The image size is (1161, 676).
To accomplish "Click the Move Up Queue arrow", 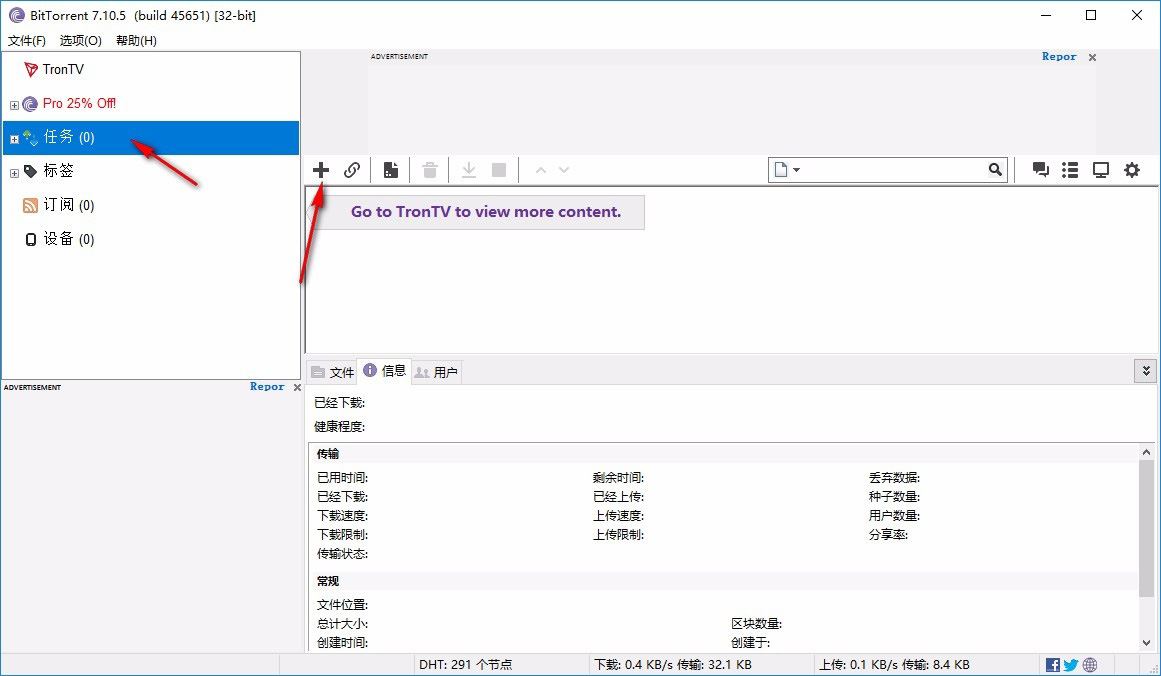I will 541,170.
